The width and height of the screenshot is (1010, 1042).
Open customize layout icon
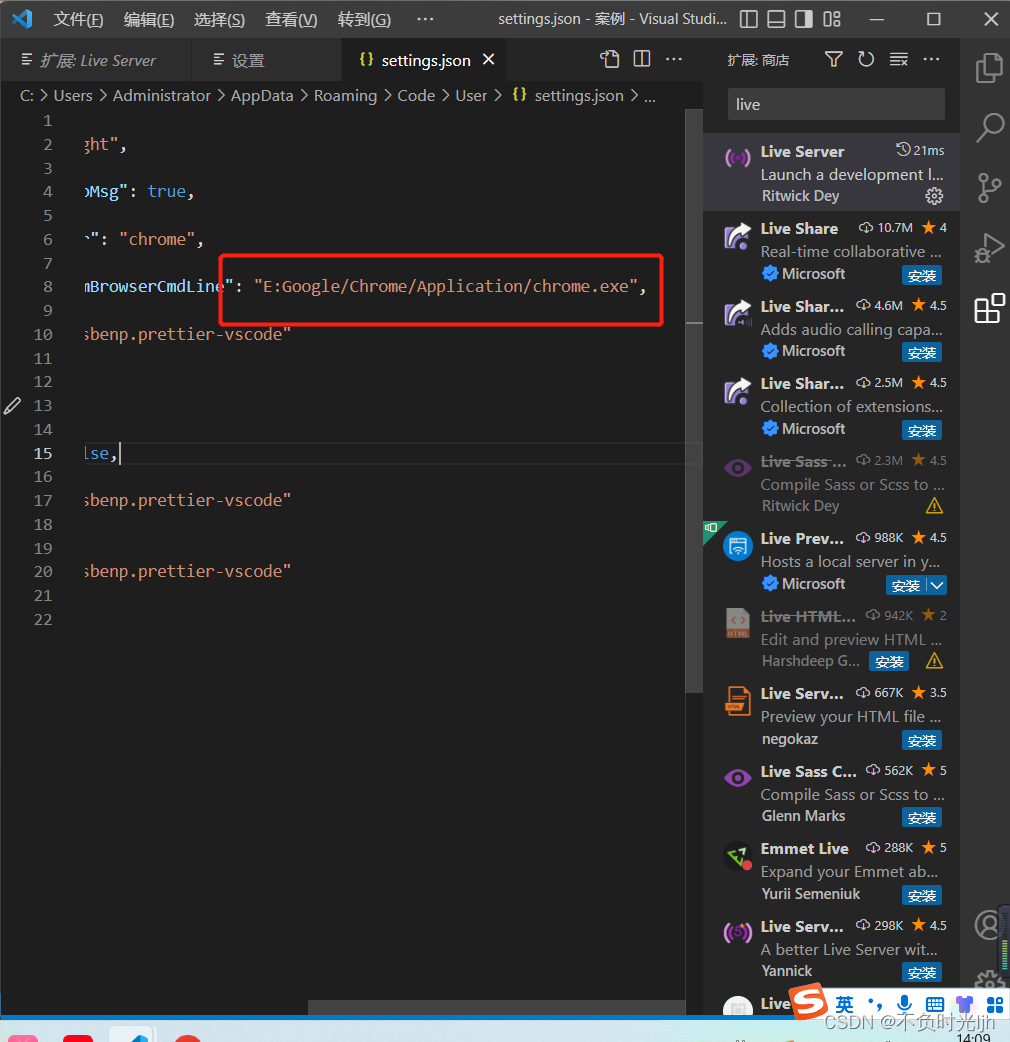point(831,19)
